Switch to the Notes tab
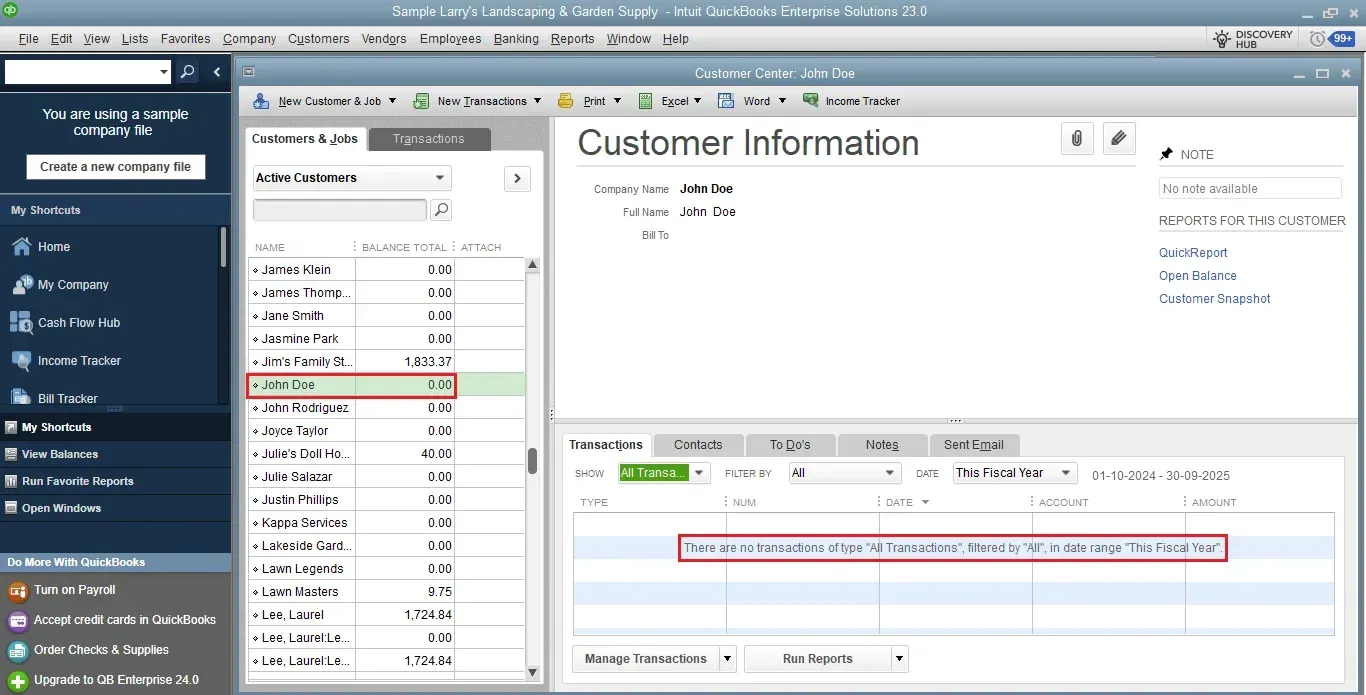This screenshot has height=695, width=1366. pos(882,445)
